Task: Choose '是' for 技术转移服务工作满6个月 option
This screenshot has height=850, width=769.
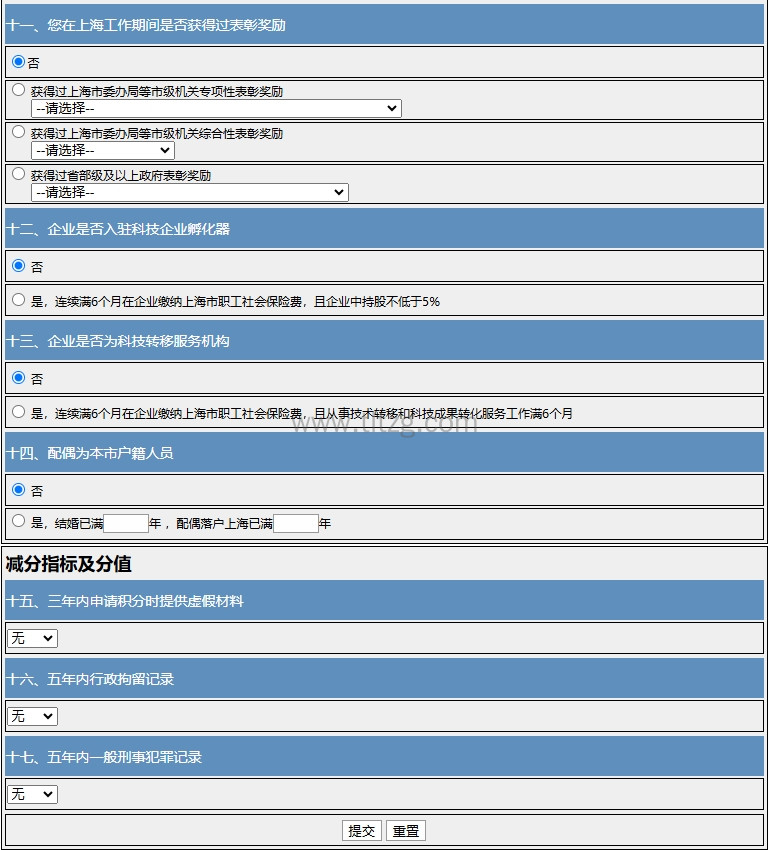Action: pos(18,412)
